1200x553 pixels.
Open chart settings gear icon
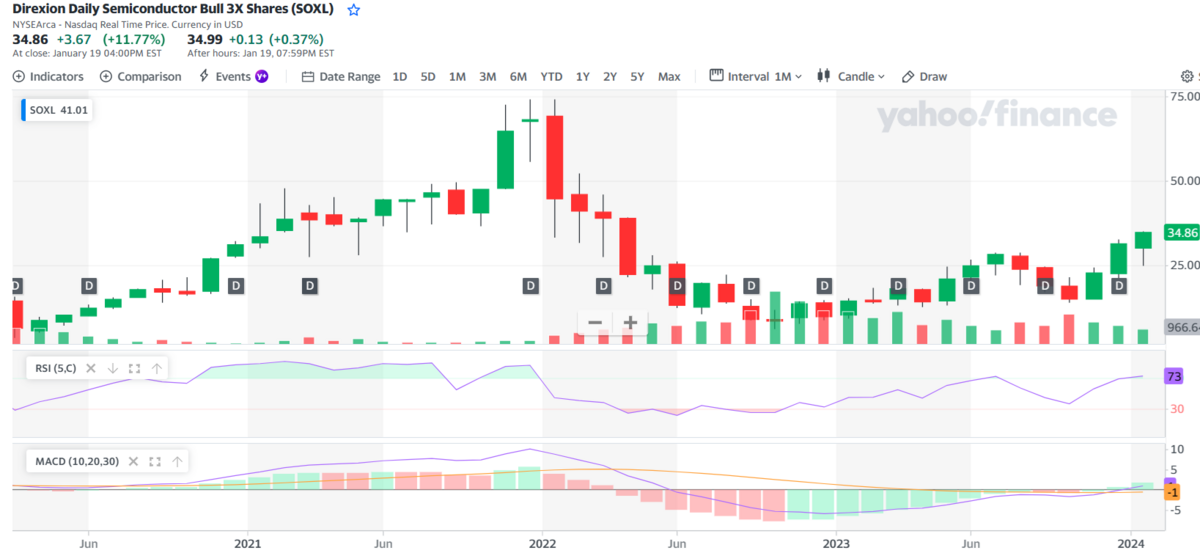coord(1188,76)
